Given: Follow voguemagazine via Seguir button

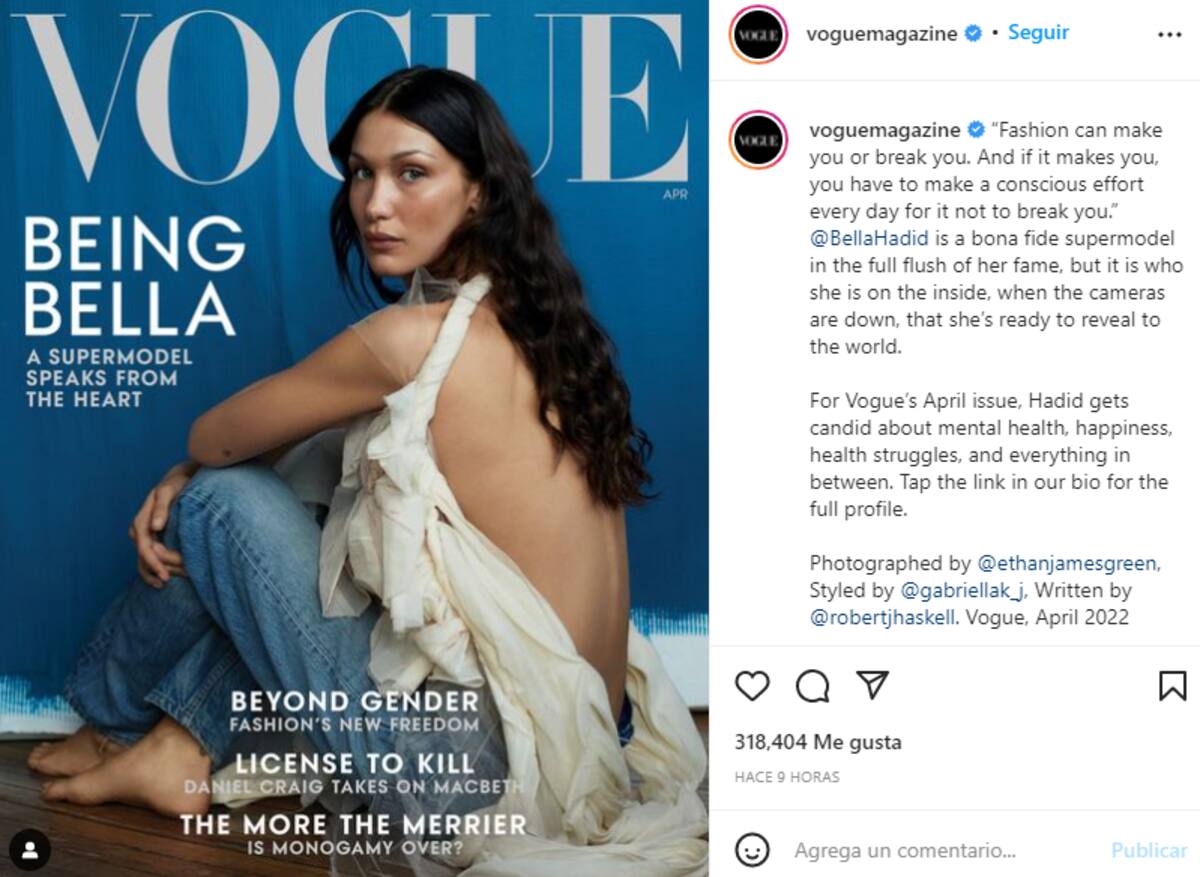Looking at the screenshot, I should click(1038, 32).
